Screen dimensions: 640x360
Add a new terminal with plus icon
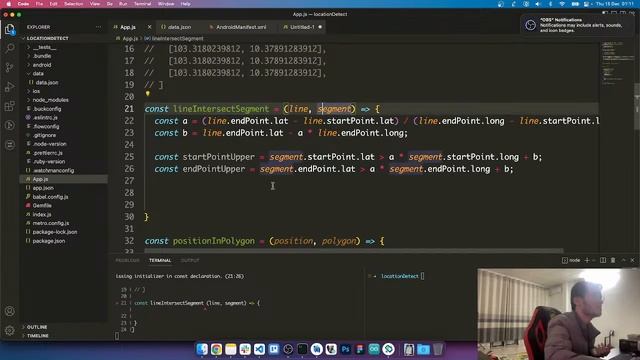click(x=587, y=260)
